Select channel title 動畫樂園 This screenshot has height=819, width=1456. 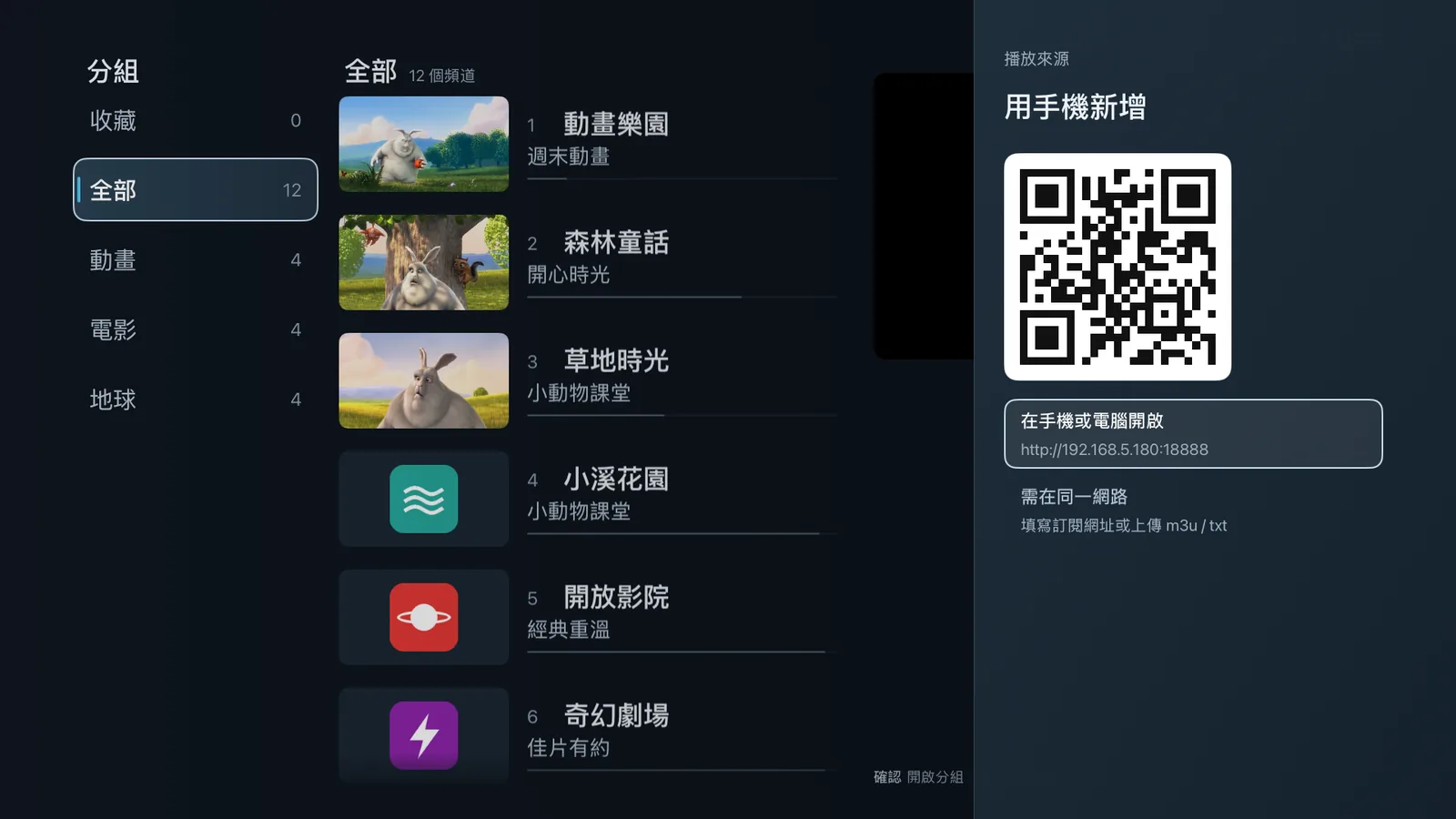click(616, 124)
